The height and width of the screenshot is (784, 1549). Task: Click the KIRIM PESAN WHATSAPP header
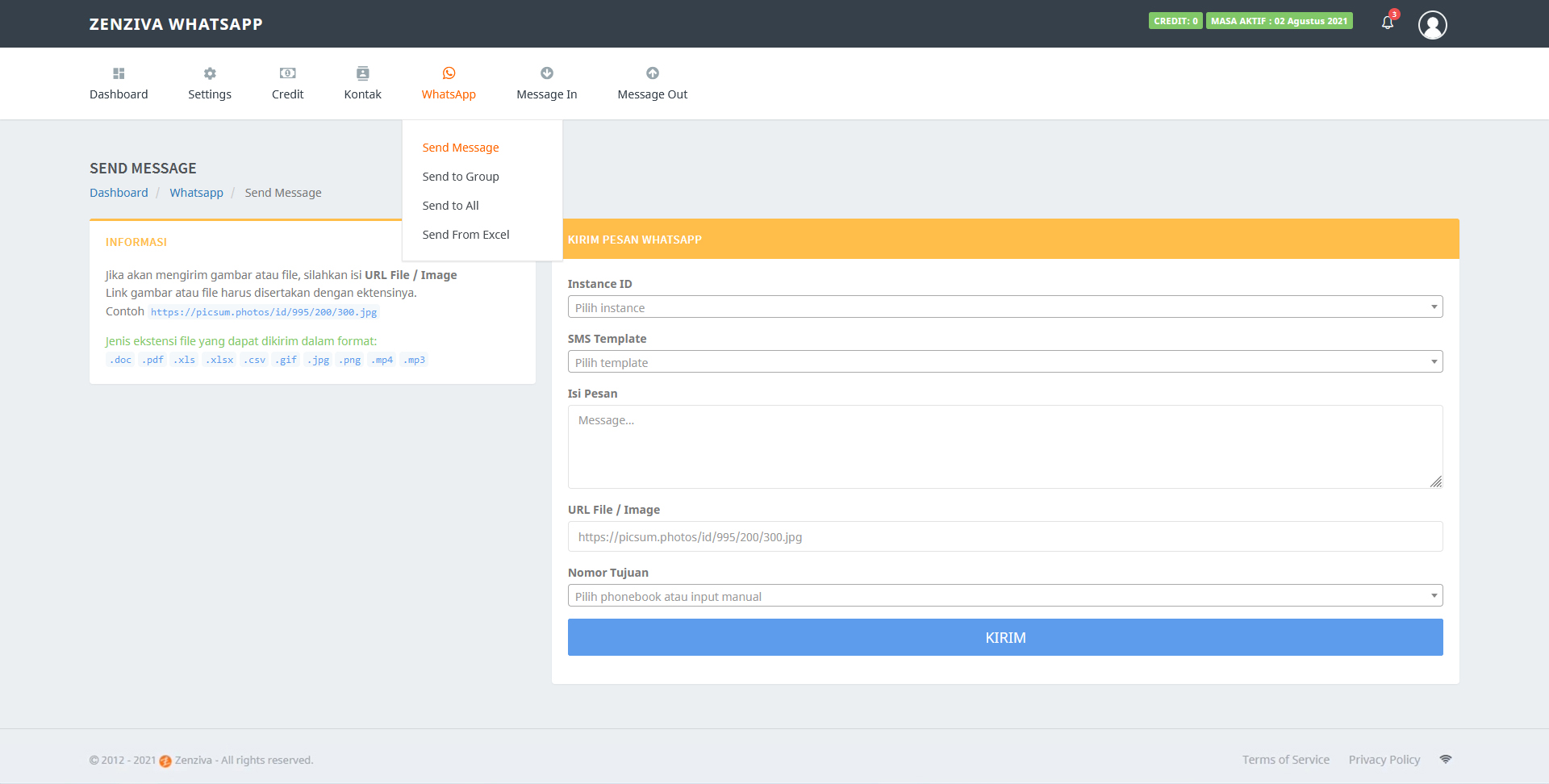tap(635, 240)
